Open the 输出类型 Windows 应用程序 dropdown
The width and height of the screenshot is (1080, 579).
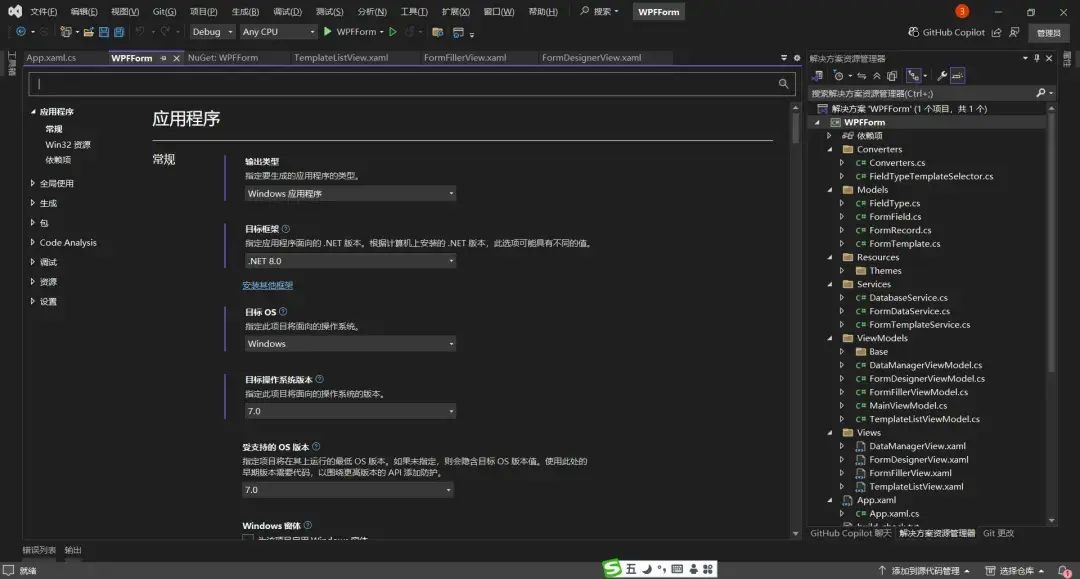pyautogui.click(x=350, y=193)
